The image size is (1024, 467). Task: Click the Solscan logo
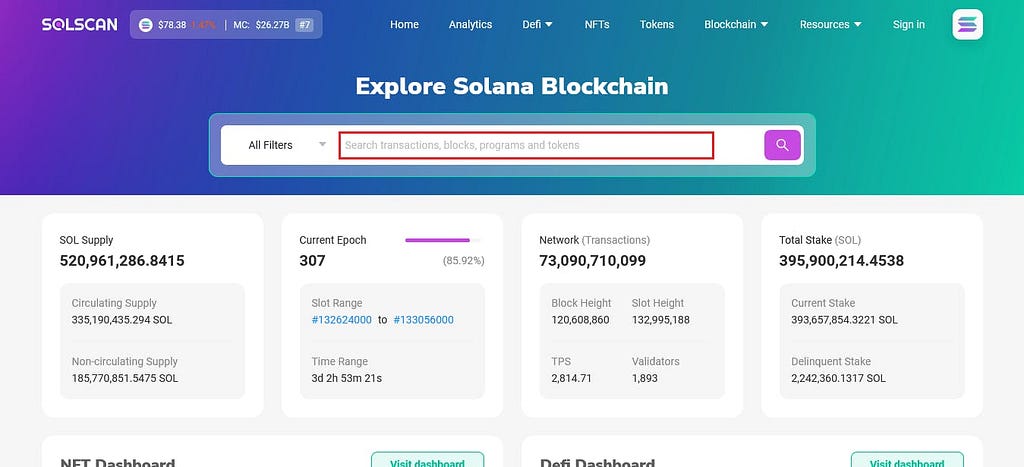coord(80,25)
